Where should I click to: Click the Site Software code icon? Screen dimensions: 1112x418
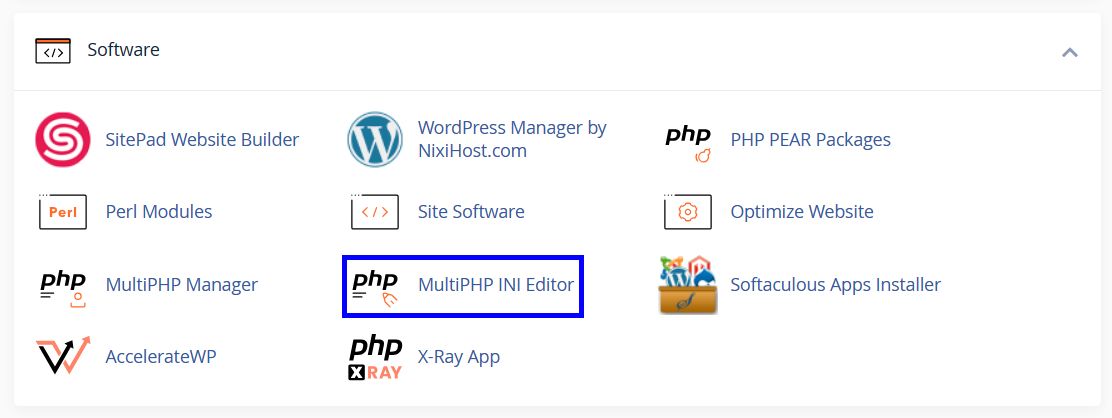[x=375, y=212]
